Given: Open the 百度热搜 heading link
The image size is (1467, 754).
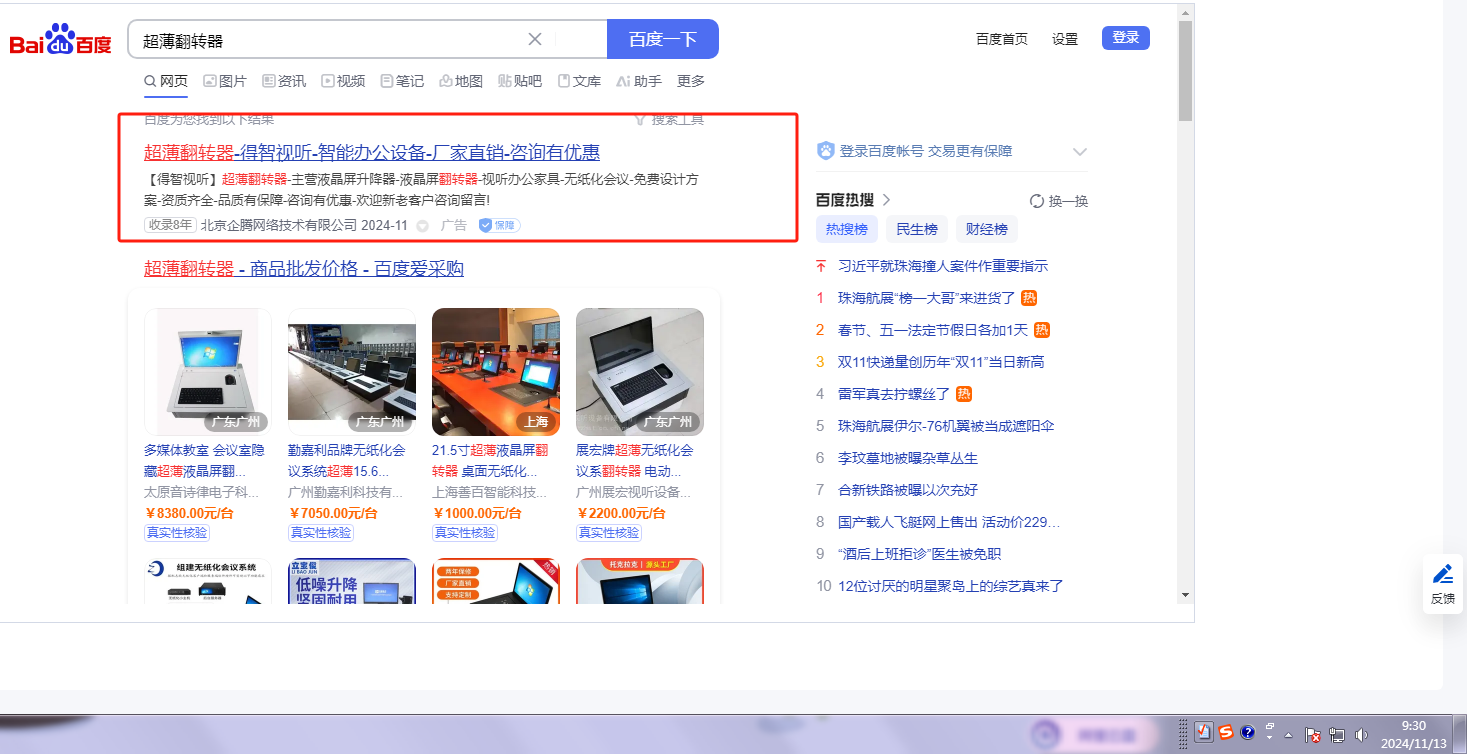Looking at the screenshot, I should tap(853, 200).
